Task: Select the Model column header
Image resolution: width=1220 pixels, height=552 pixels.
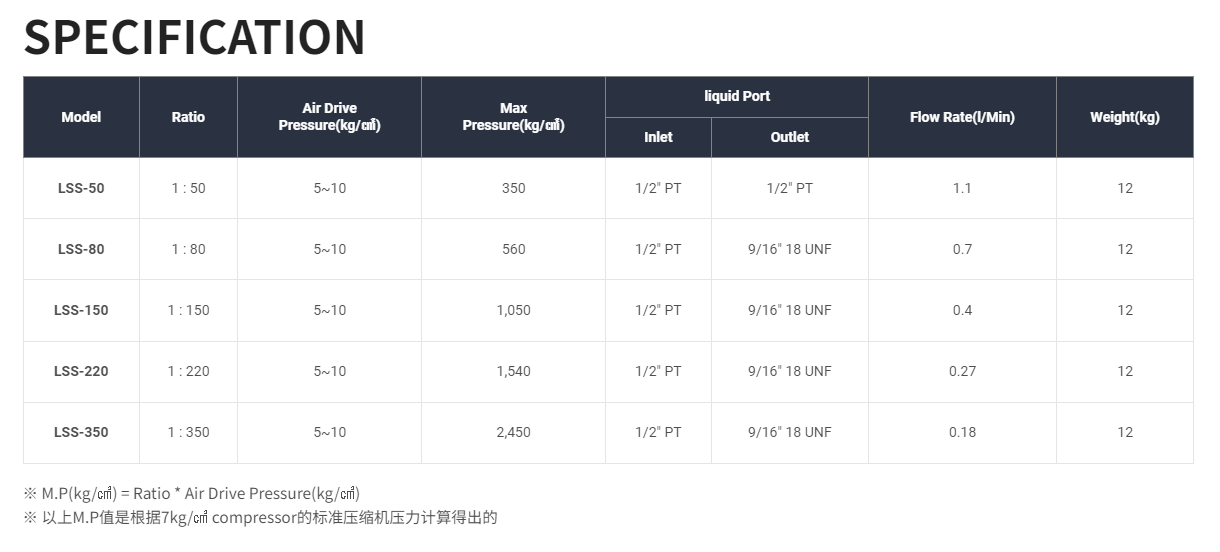Action: 81,117
